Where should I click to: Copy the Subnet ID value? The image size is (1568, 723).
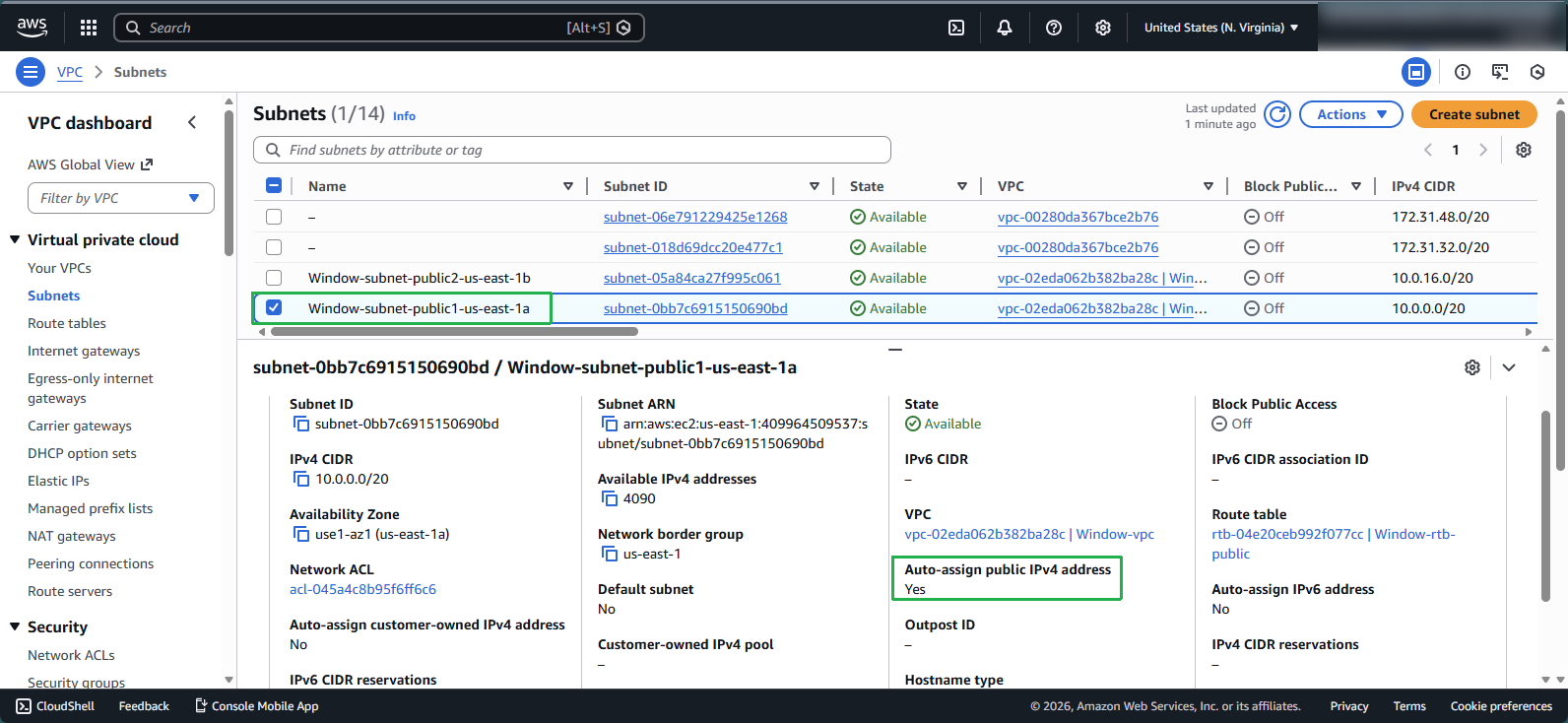[301, 424]
